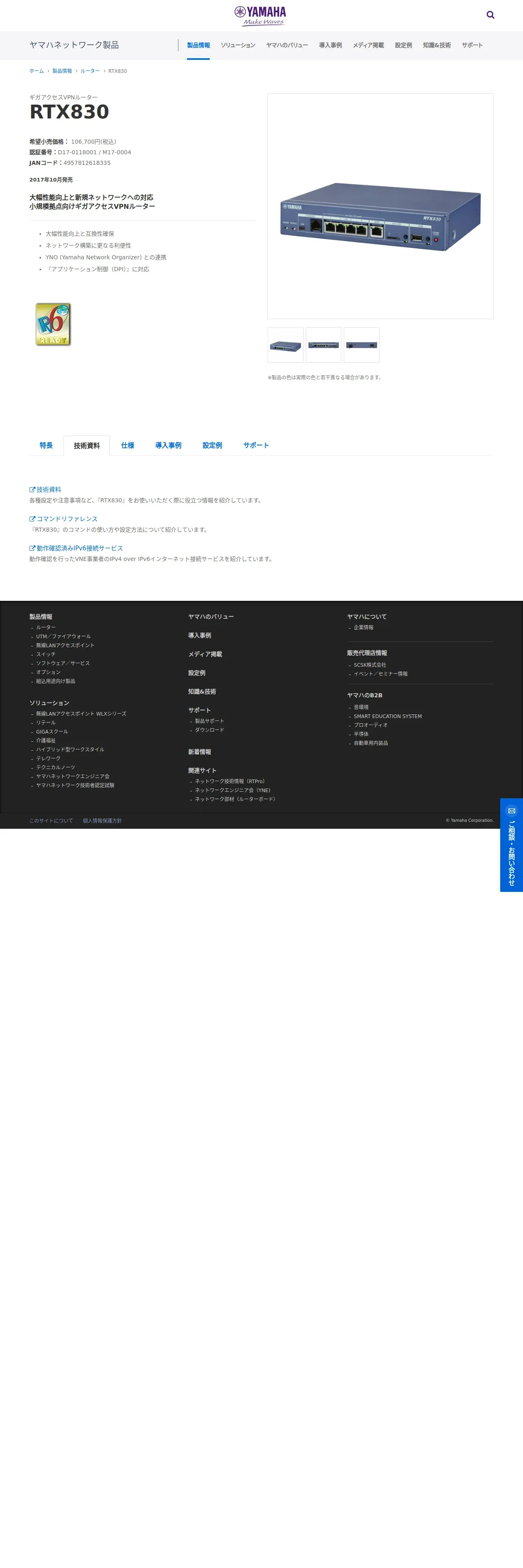Click footer 新着情報 heading link
This screenshot has width=523, height=1568.
(200, 752)
